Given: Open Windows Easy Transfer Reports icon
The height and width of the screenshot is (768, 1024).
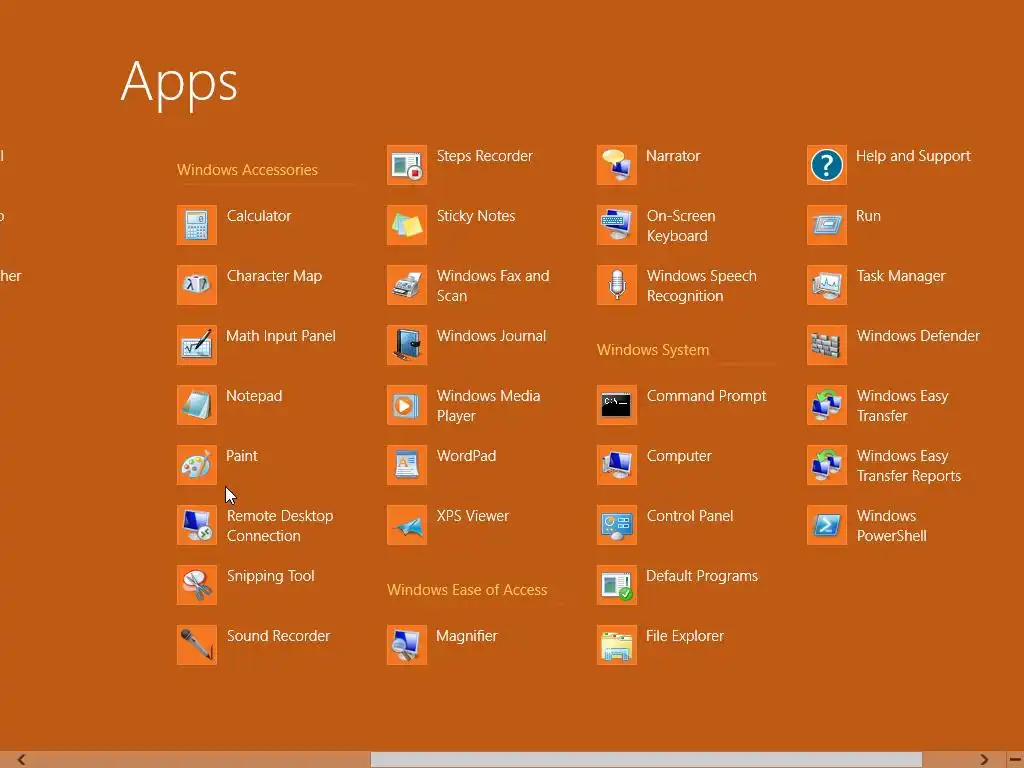Looking at the screenshot, I should [827, 466].
